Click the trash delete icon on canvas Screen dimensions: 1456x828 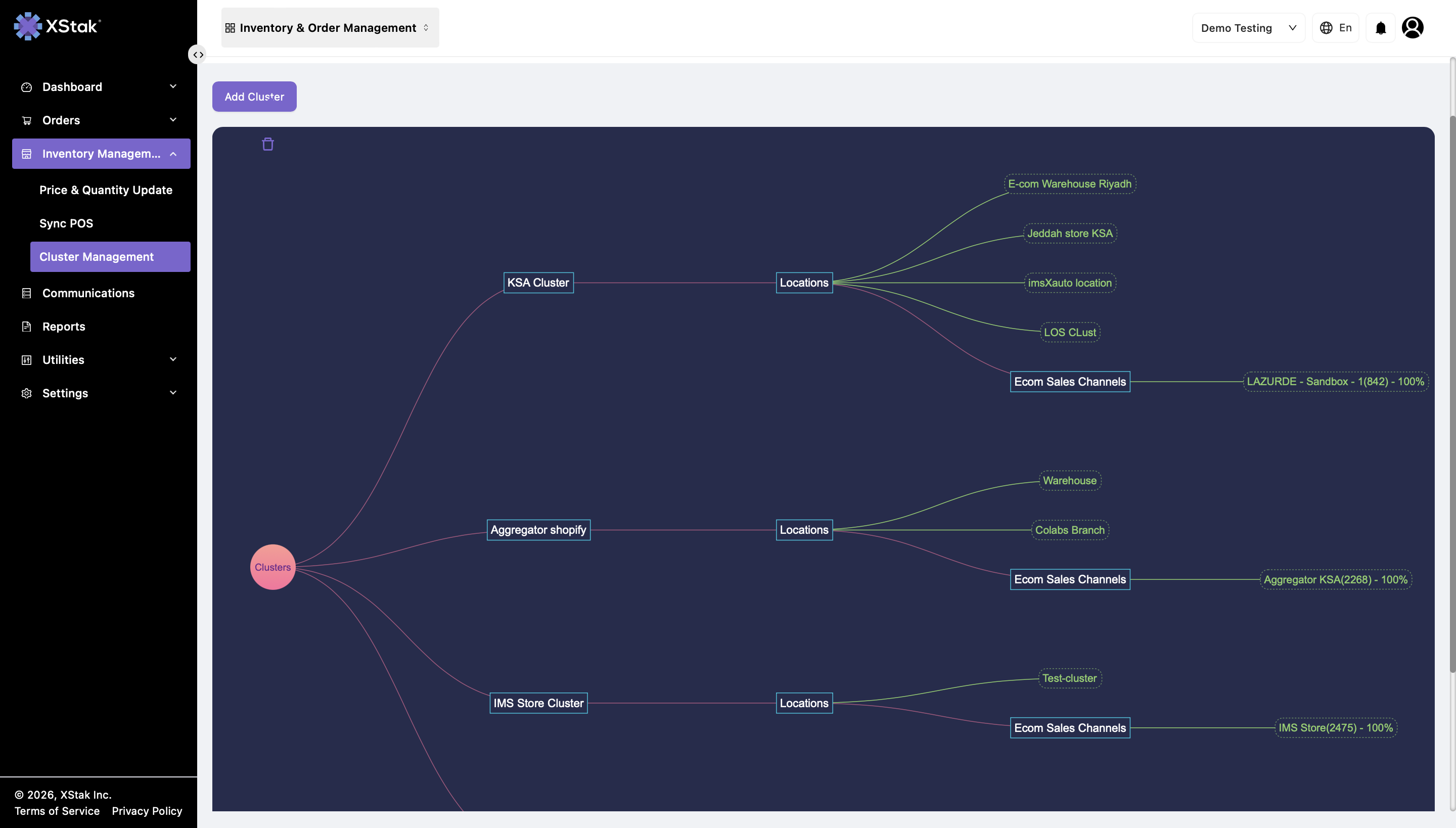(268, 144)
